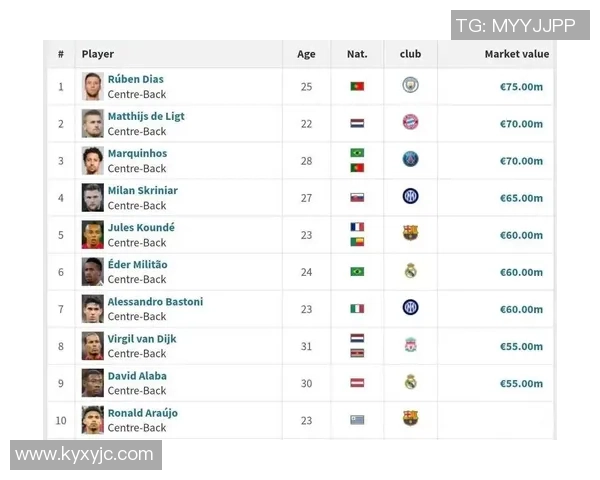Click the Liverpool club crest
This screenshot has width=600, height=480.
pyautogui.click(x=410, y=345)
